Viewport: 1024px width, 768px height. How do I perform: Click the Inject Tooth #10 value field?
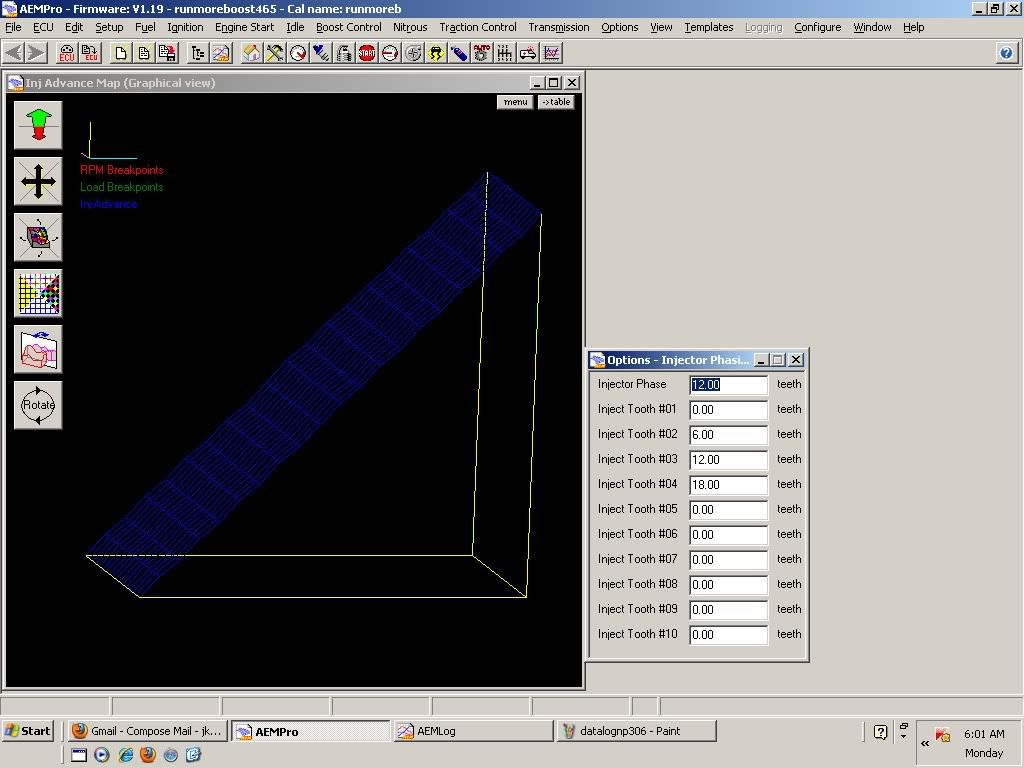point(729,635)
